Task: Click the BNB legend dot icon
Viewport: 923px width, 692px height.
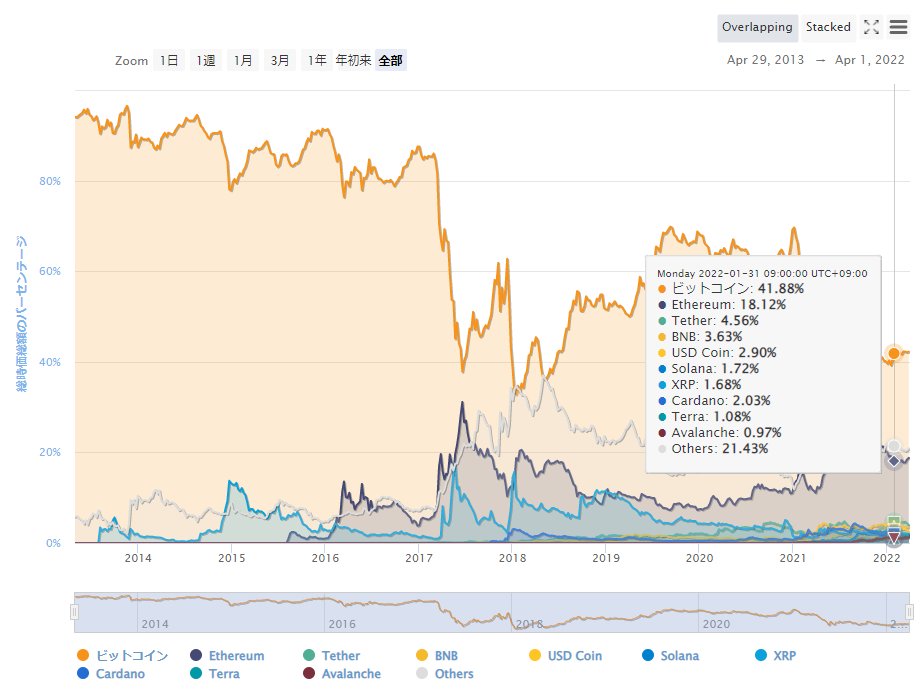Action: tap(420, 655)
